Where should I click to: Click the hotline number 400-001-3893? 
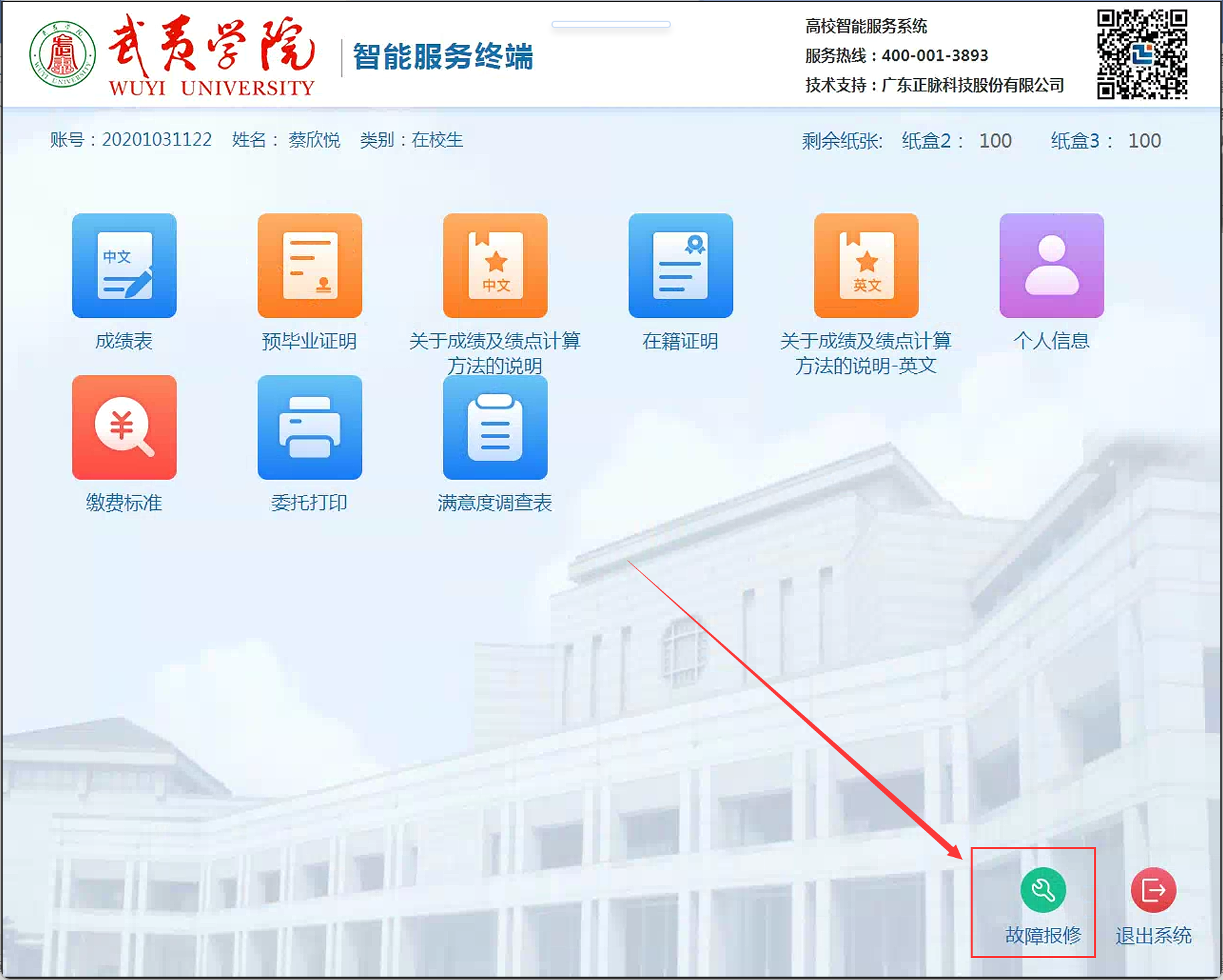pyautogui.click(x=935, y=55)
